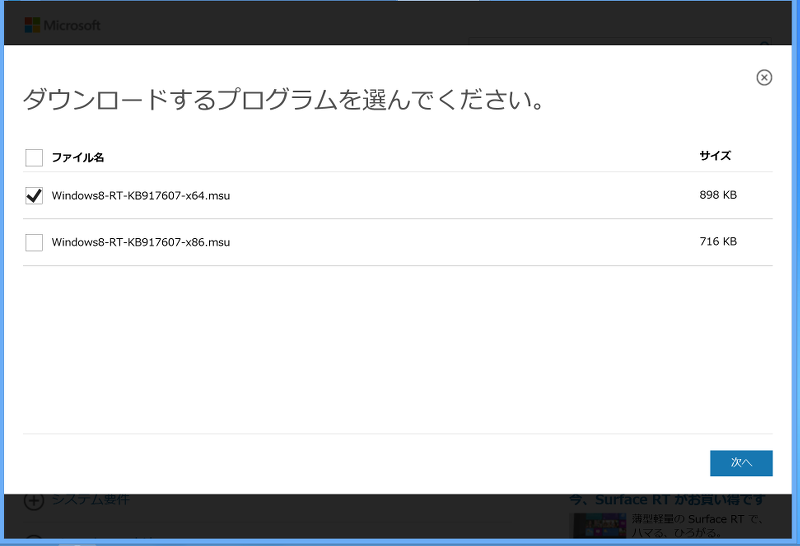Viewport: 800px width, 546px height.
Task: Click the x64.msu file name text
Action: 141,196
